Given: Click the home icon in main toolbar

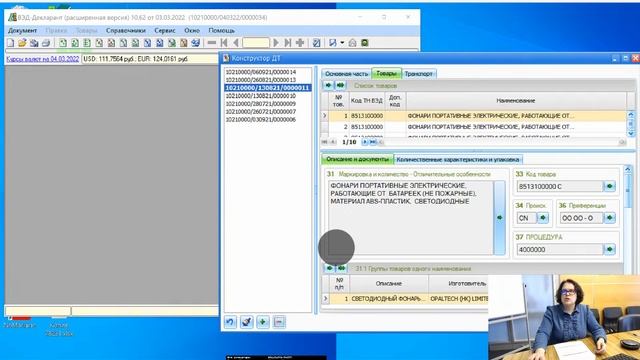Looking at the screenshot, I should tap(352, 42).
